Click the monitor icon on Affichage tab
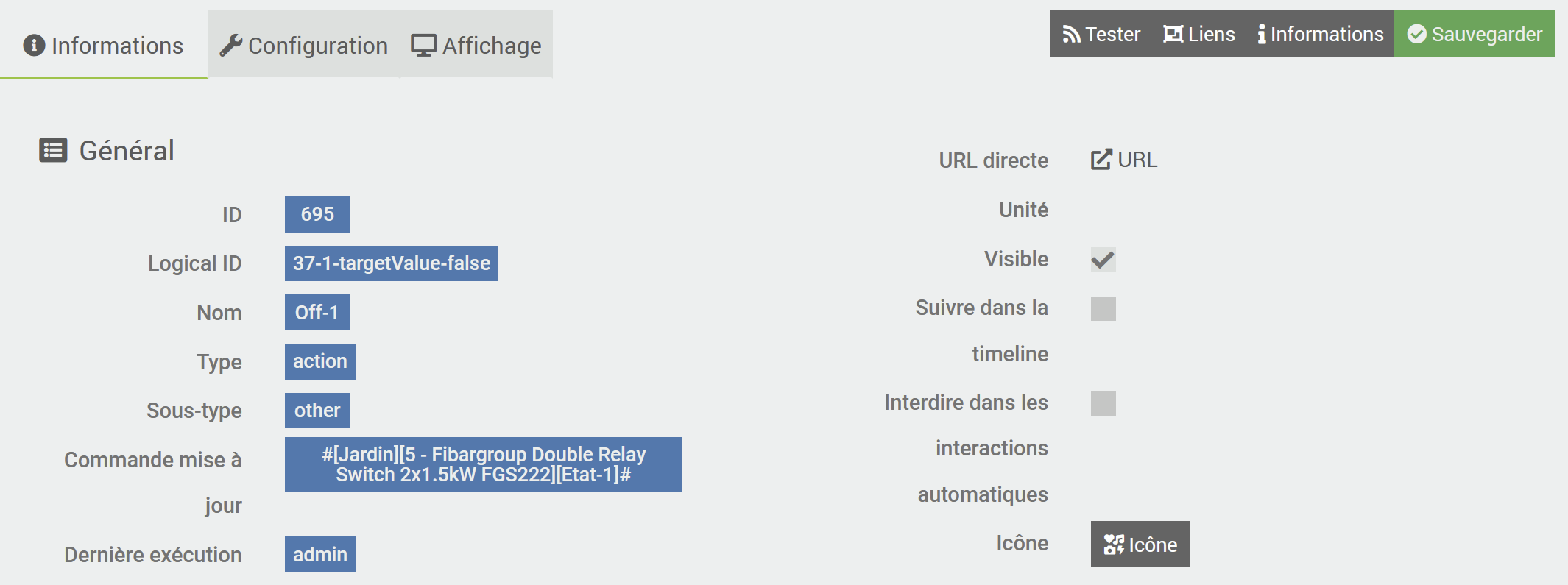The width and height of the screenshot is (1568, 585). point(423,46)
